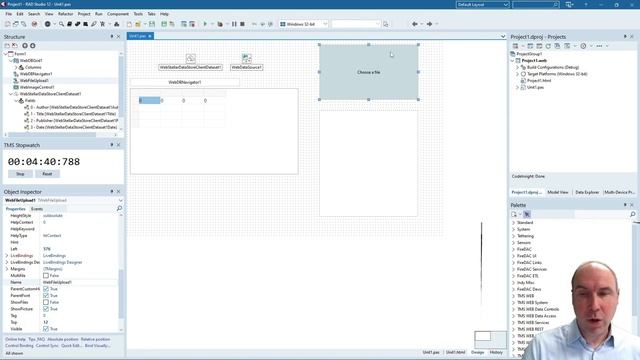Open the Component menu

click(x=118, y=14)
